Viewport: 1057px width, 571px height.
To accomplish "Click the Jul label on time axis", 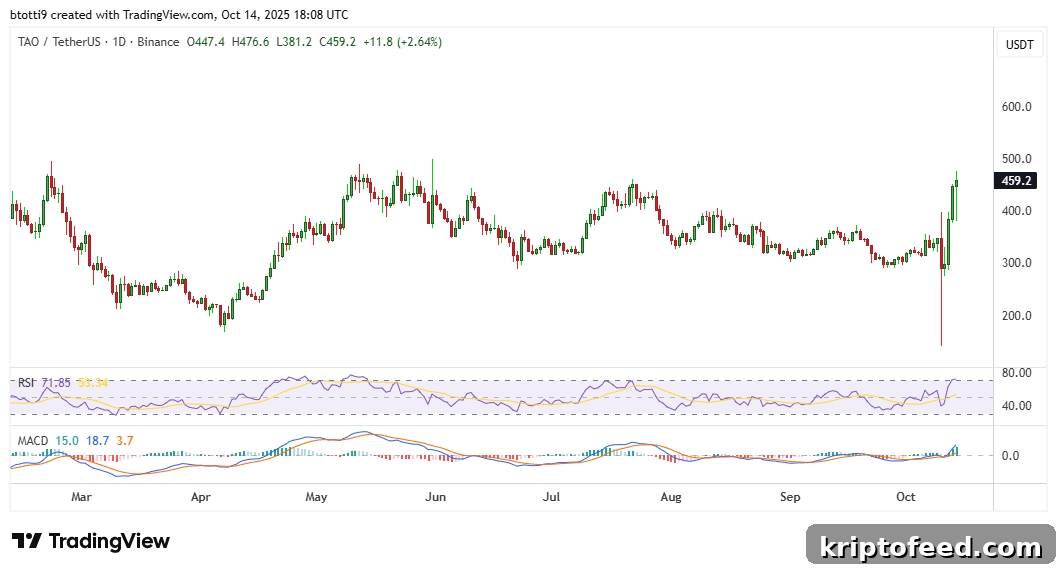I will click(x=551, y=497).
